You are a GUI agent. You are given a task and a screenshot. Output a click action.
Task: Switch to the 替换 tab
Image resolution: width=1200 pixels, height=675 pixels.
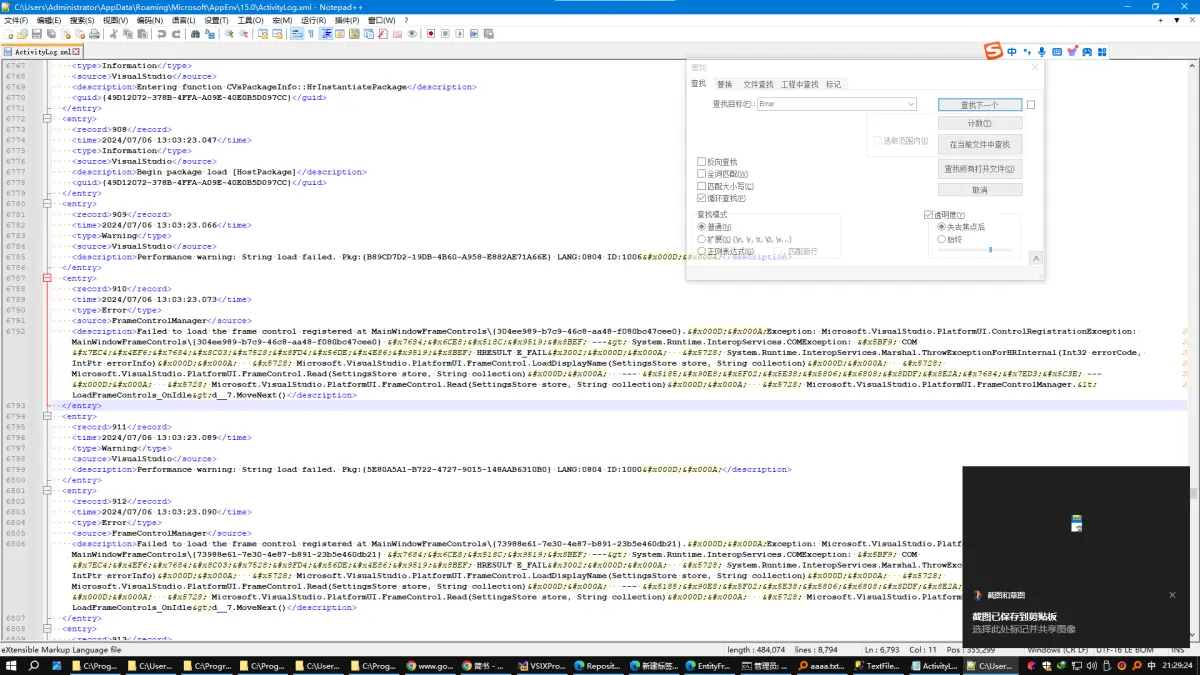pos(724,84)
